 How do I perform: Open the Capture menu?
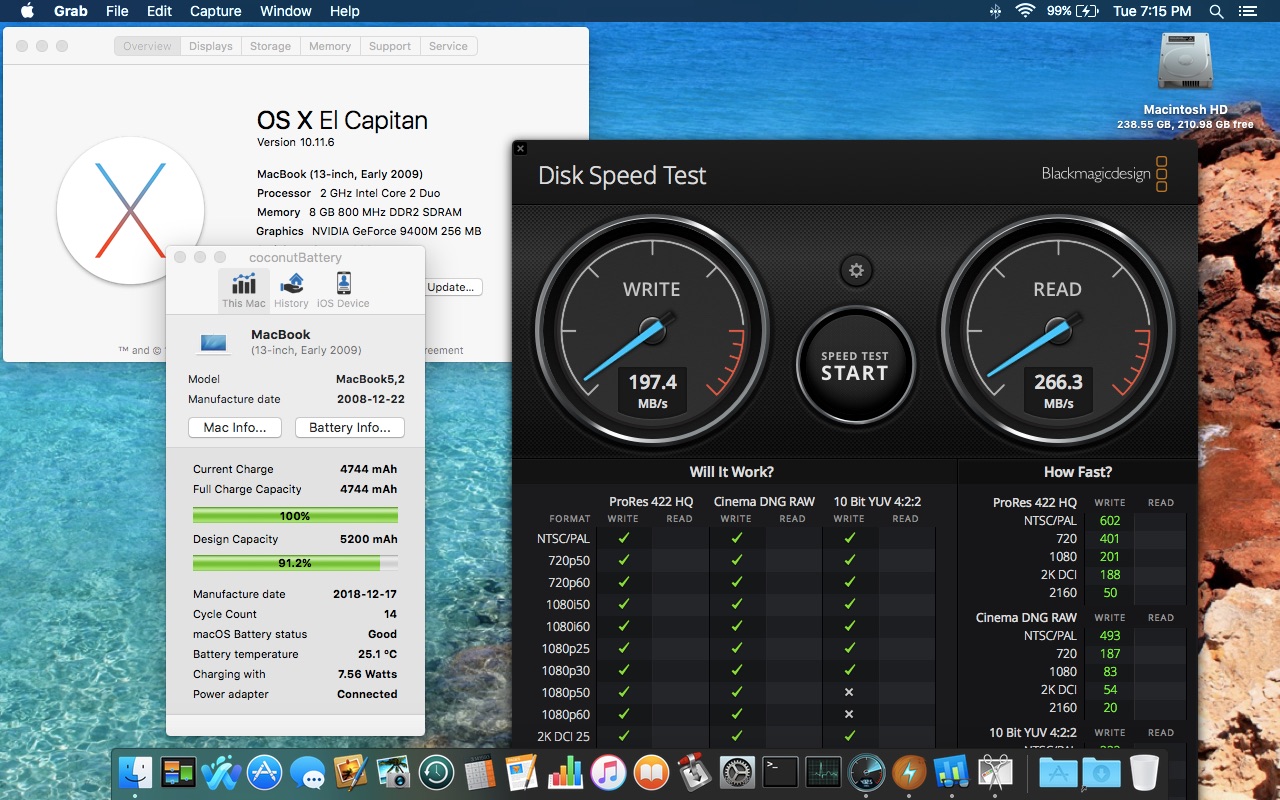tap(215, 11)
